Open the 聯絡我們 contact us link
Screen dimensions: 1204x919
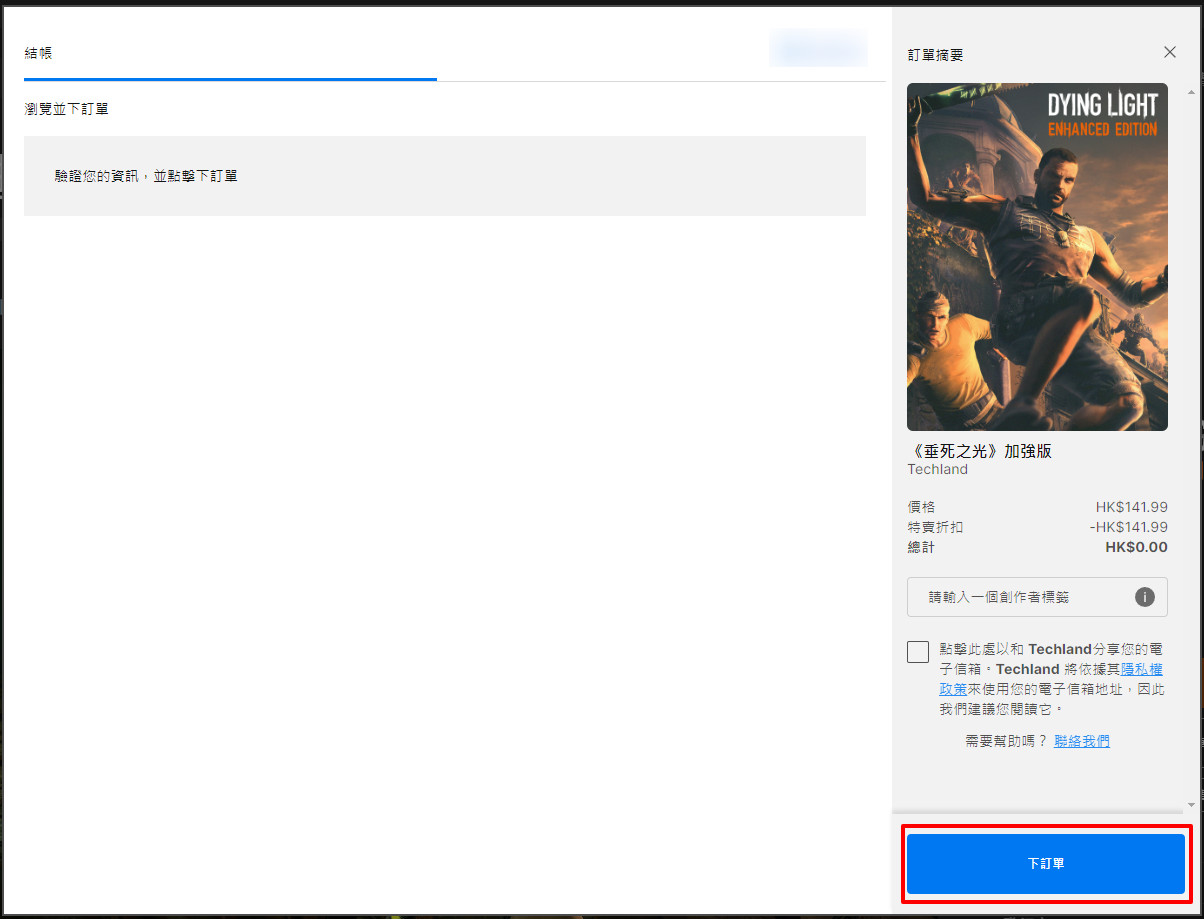pyautogui.click(x=1082, y=741)
